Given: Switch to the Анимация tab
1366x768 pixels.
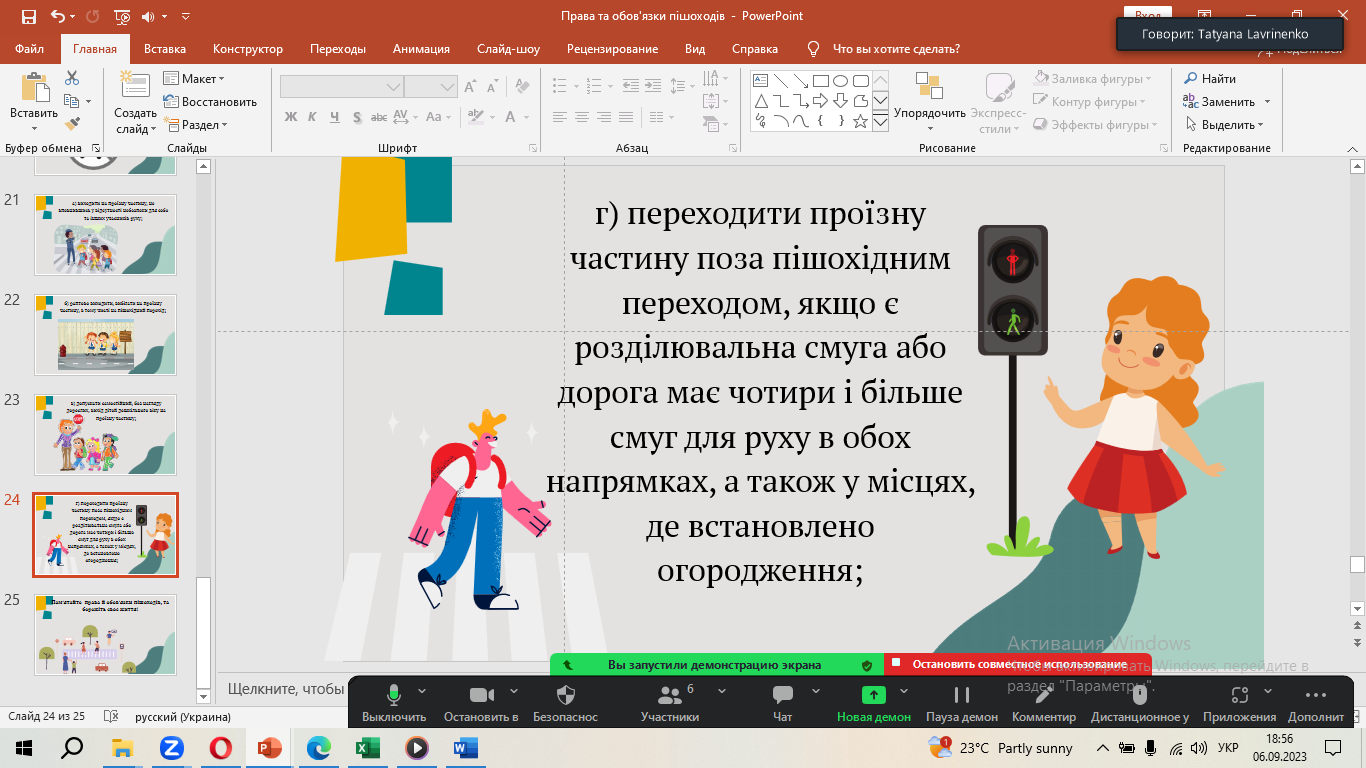Looking at the screenshot, I should [x=421, y=49].
